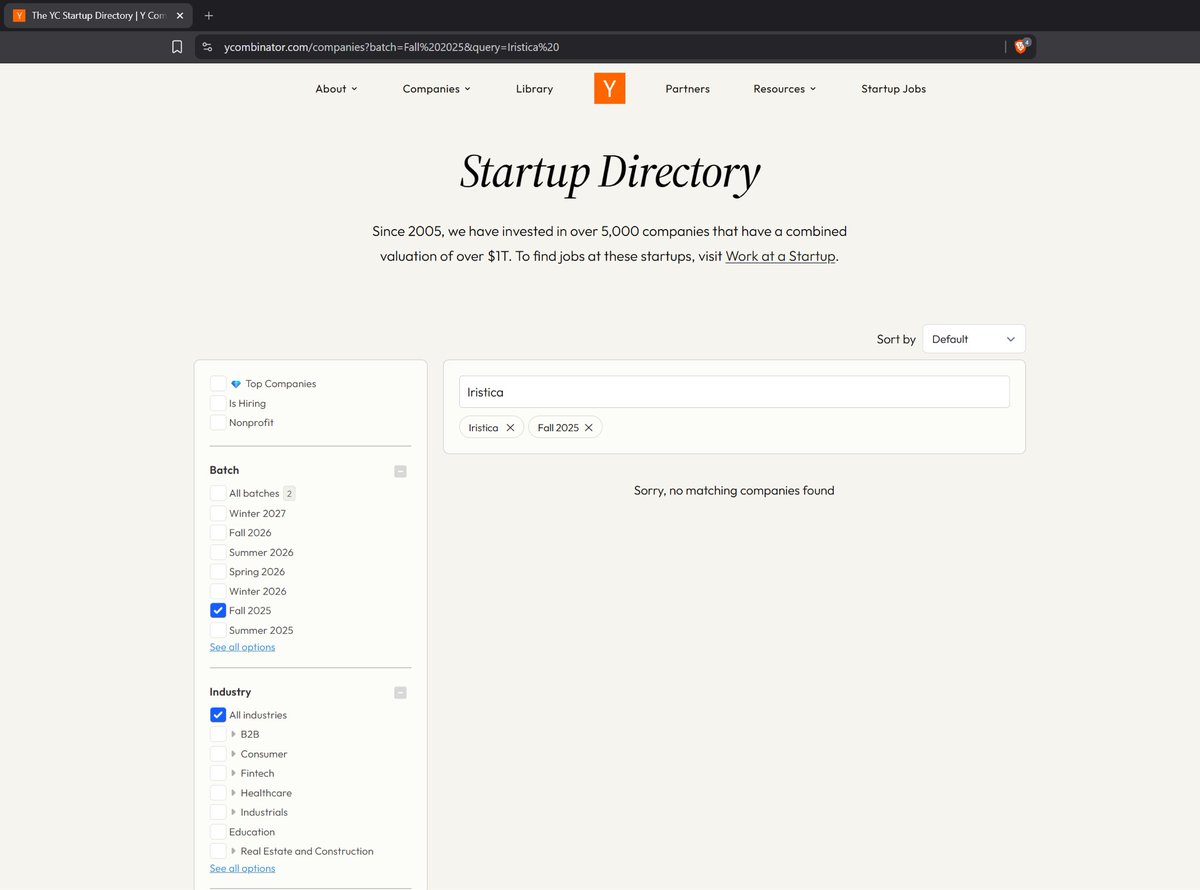
Task: Remove the Iristica filter chip
Action: tap(510, 428)
